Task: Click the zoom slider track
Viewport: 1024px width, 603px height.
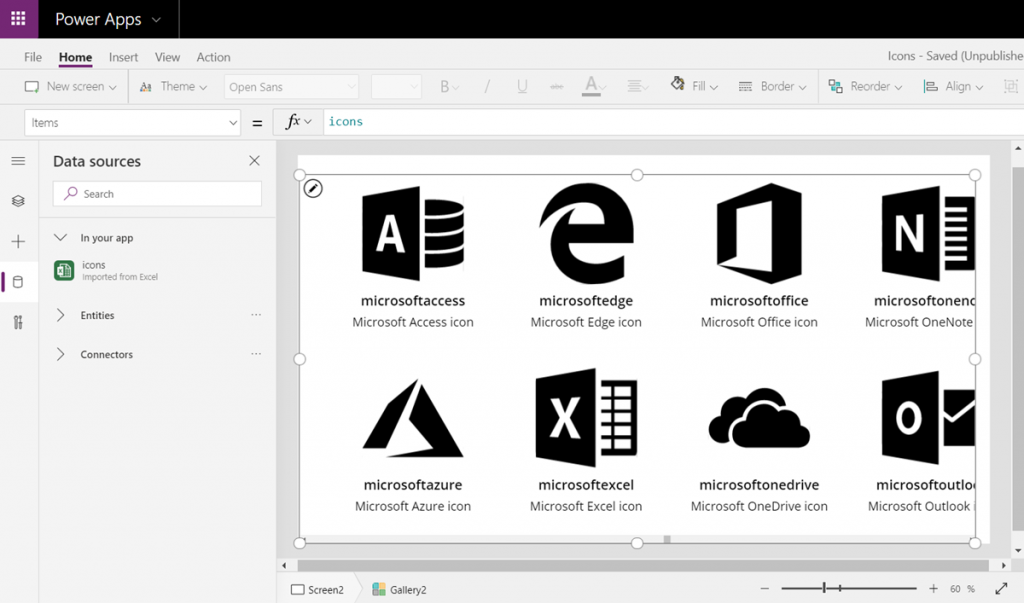Action: (x=849, y=589)
